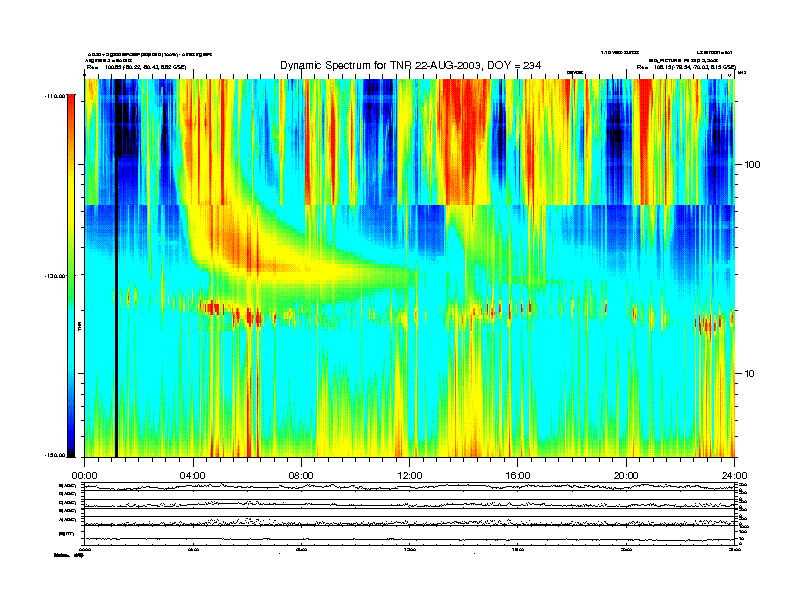
Task: Click the "04:00" time axis label
Action: click(x=193, y=476)
